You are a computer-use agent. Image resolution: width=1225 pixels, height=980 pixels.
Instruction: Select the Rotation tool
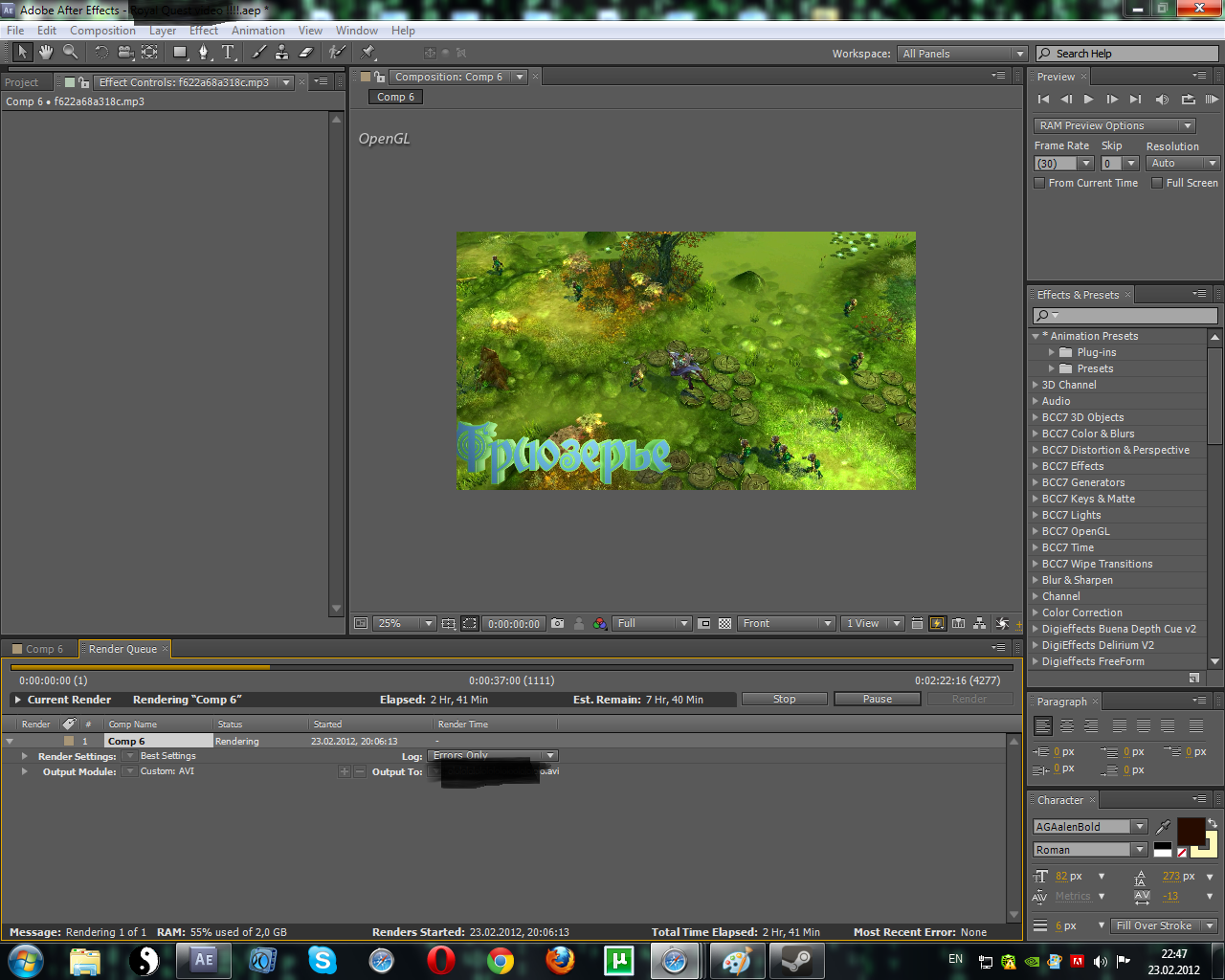[100, 52]
